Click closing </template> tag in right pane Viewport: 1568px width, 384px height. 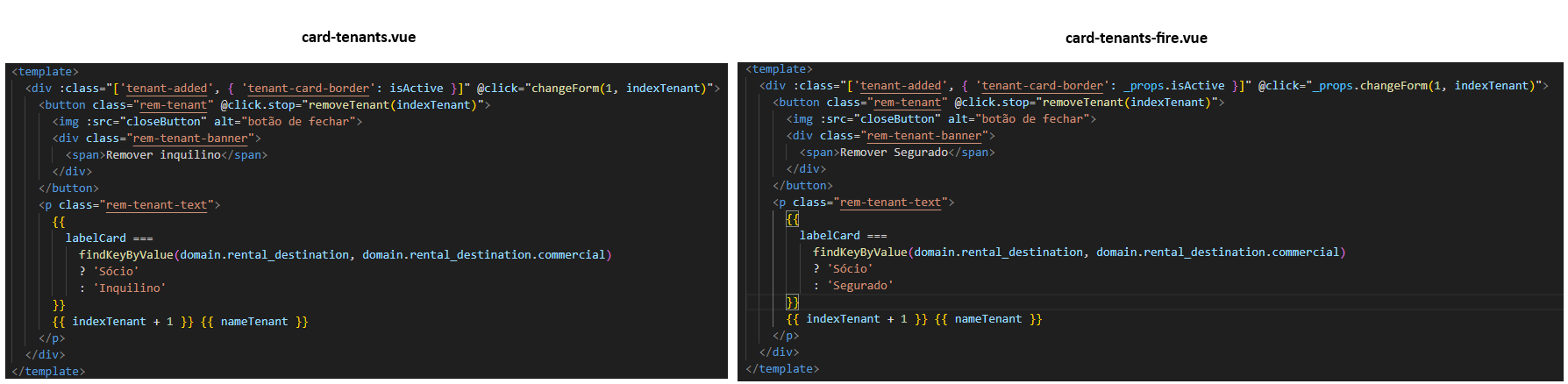click(781, 369)
